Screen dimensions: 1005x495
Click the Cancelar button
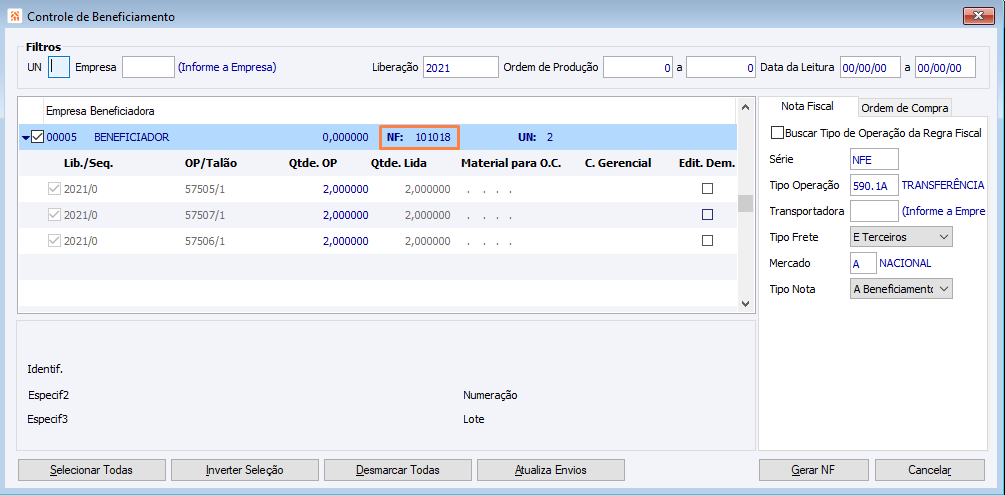click(x=929, y=470)
